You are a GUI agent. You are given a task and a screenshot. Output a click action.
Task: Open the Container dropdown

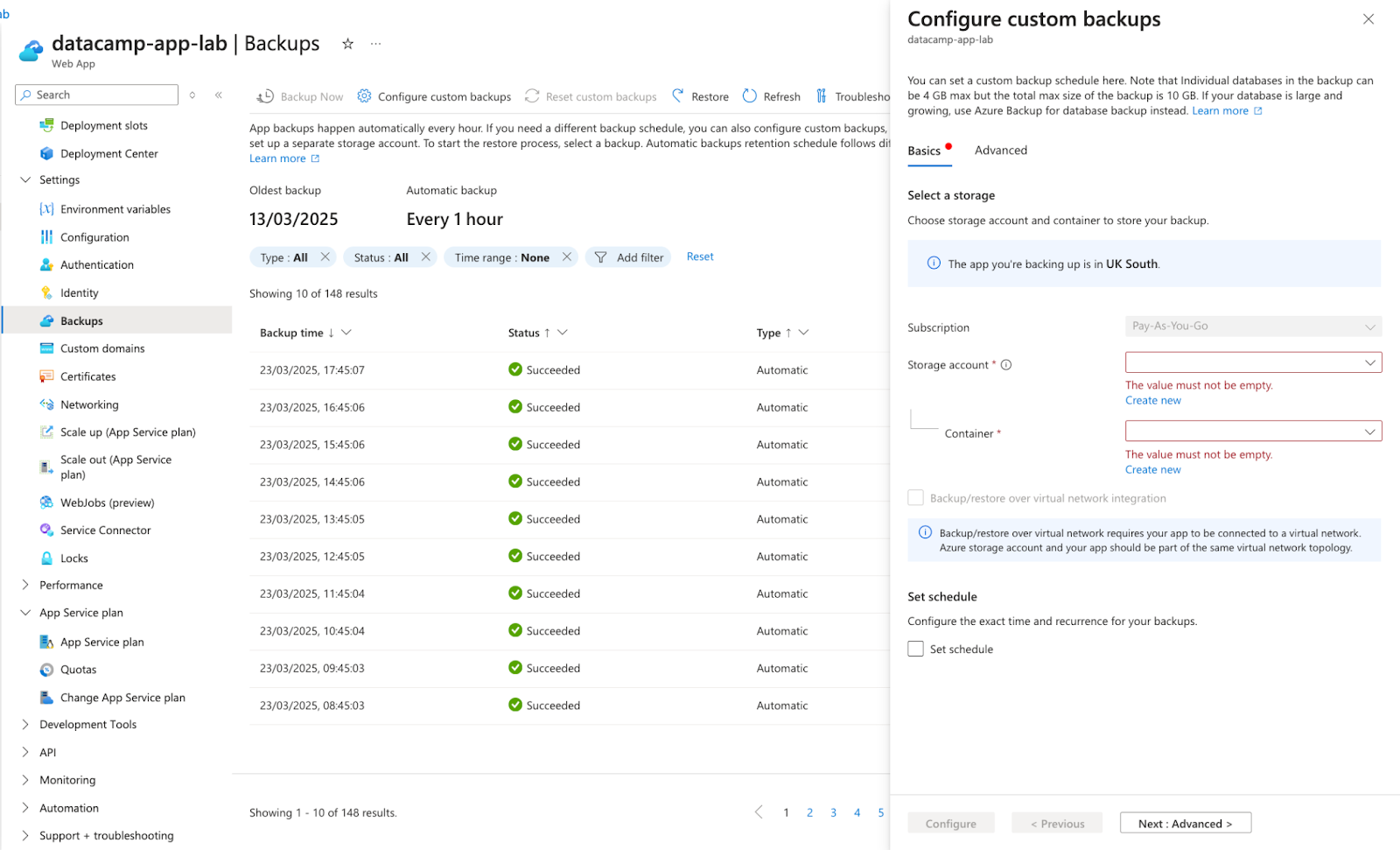pos(1253,432)
